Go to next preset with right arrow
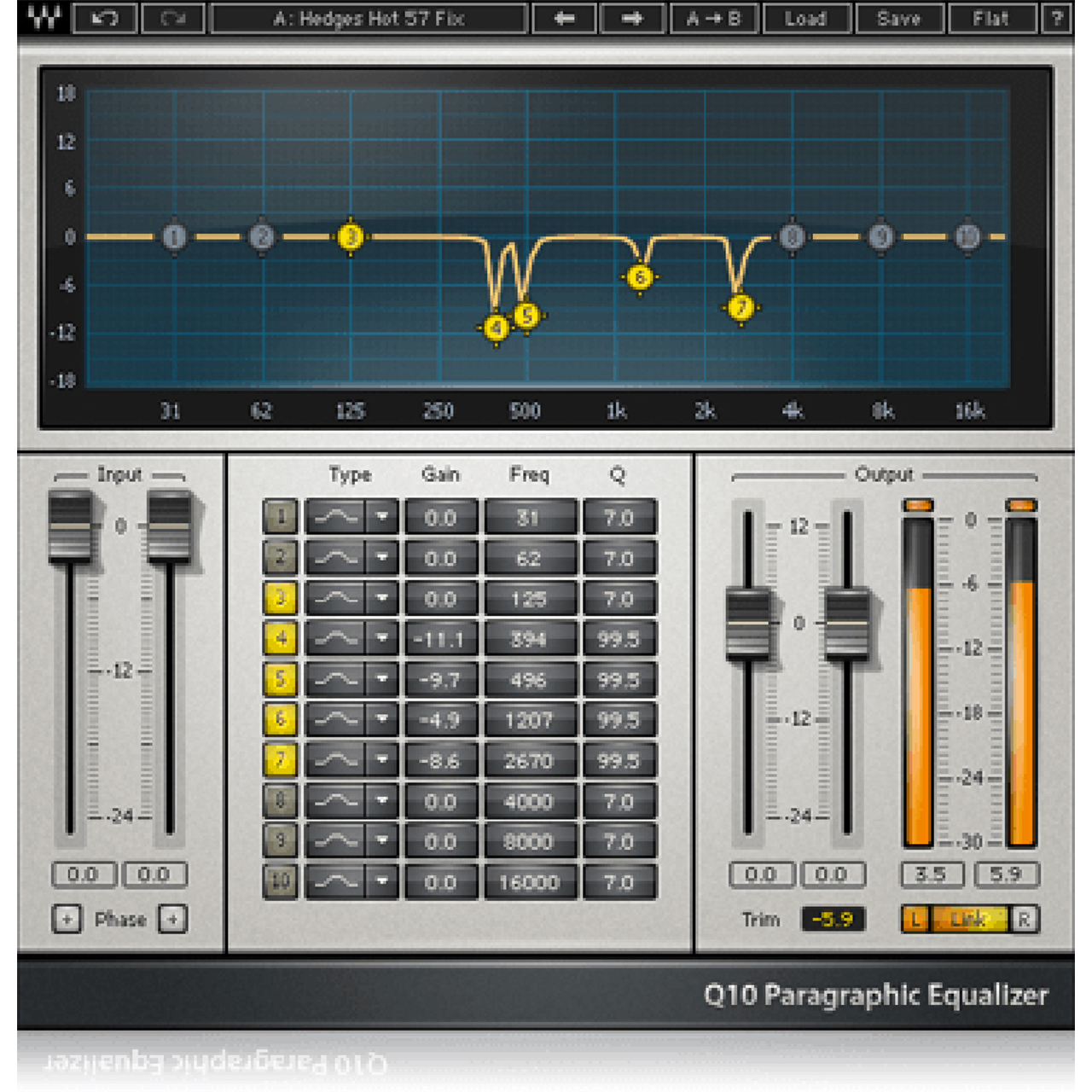The width and height of the screenshot is (1092, 1092). (x=632, y=18)
